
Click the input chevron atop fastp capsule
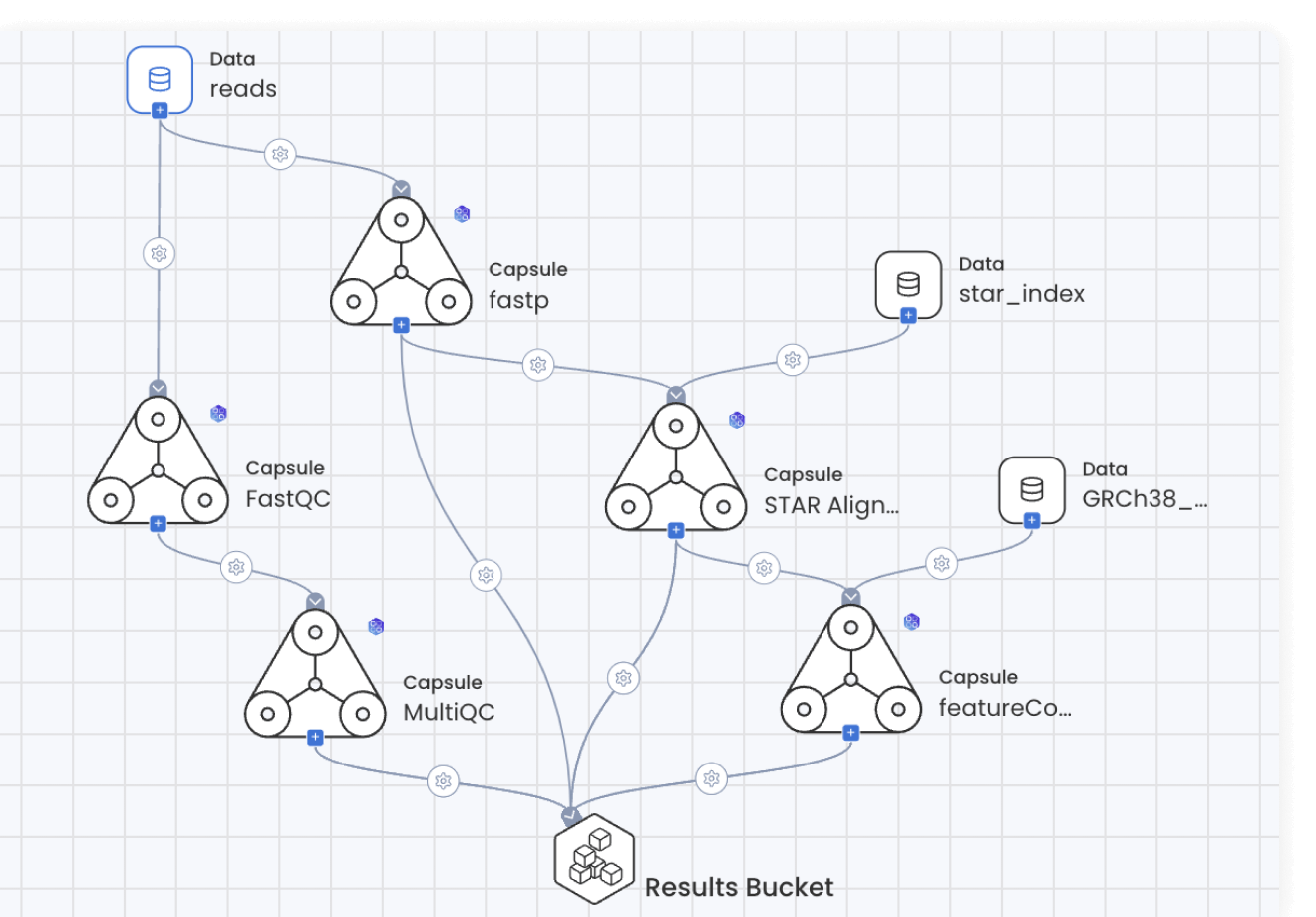point(401,189)
